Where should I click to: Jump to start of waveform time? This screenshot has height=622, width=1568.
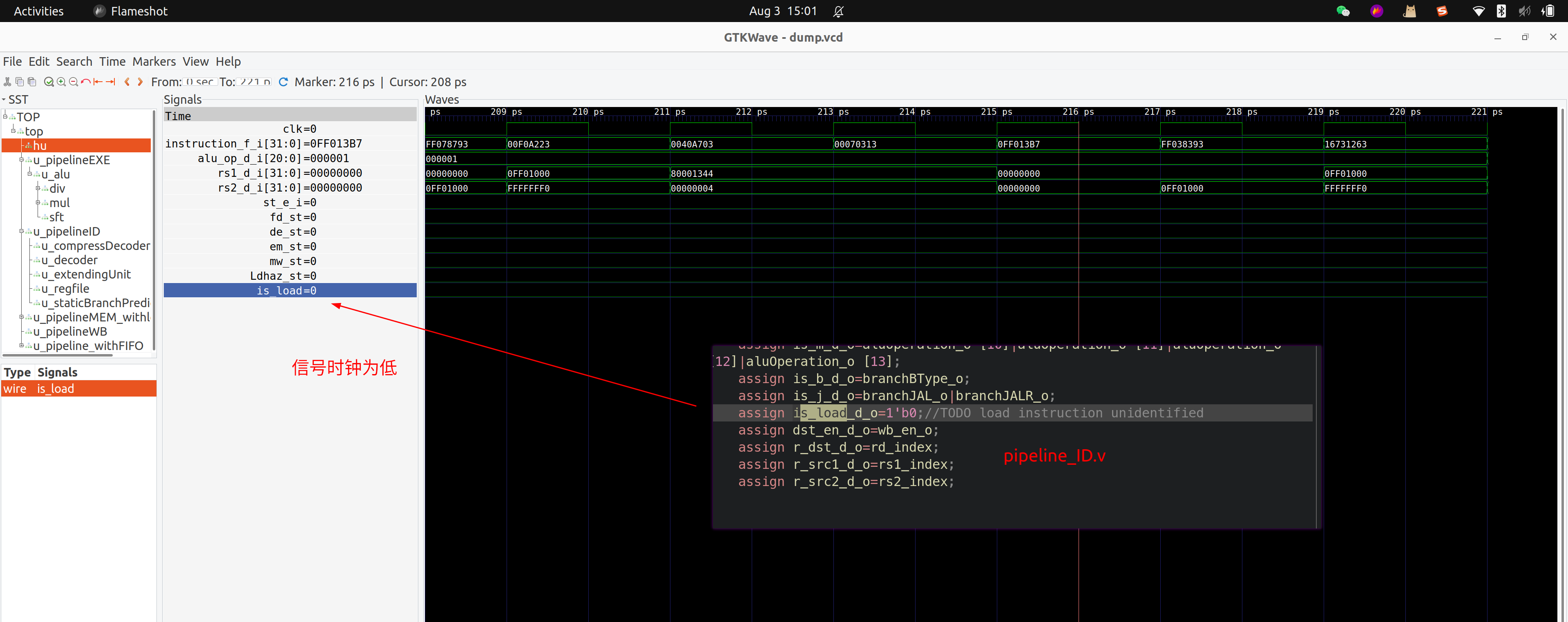pos(97,82)
